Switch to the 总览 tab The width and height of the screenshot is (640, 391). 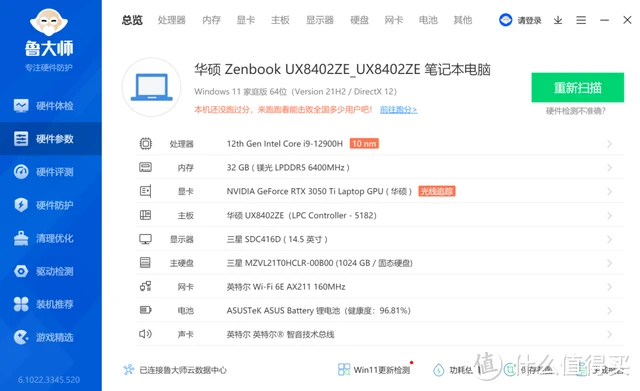[x=132, y=20]
